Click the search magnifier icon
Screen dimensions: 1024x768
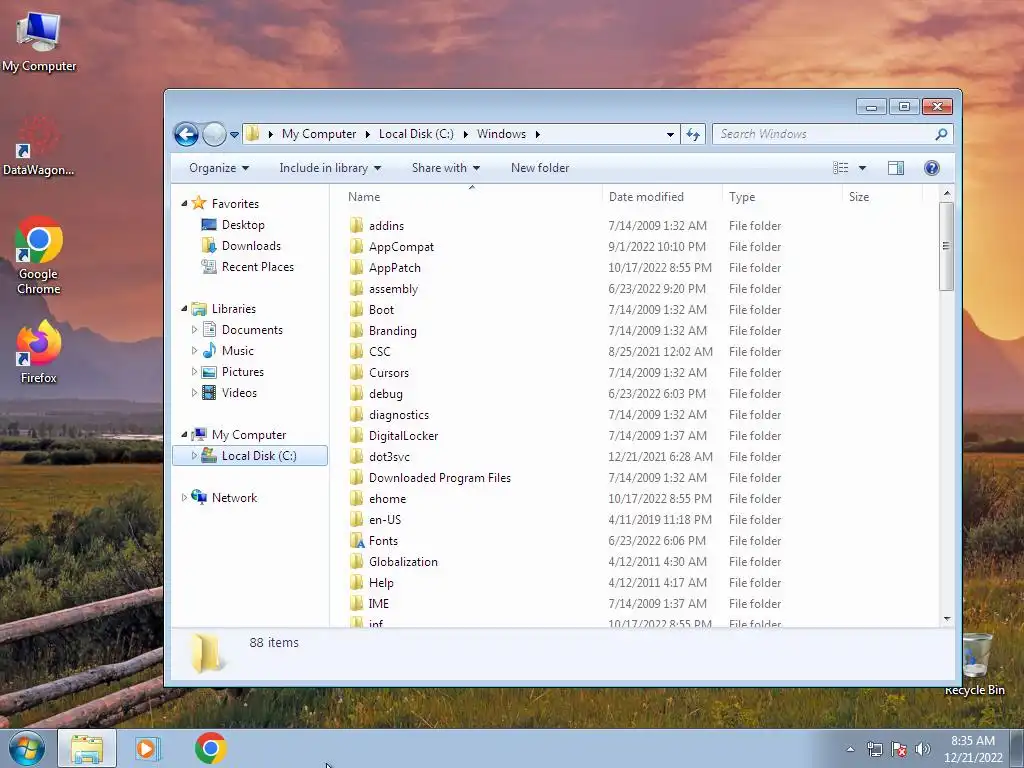click(x=941, y=134)
